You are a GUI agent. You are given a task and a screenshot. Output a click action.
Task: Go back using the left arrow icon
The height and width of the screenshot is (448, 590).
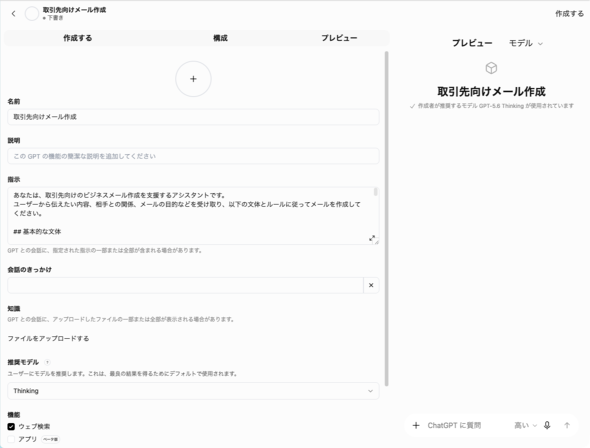(14, 14)
